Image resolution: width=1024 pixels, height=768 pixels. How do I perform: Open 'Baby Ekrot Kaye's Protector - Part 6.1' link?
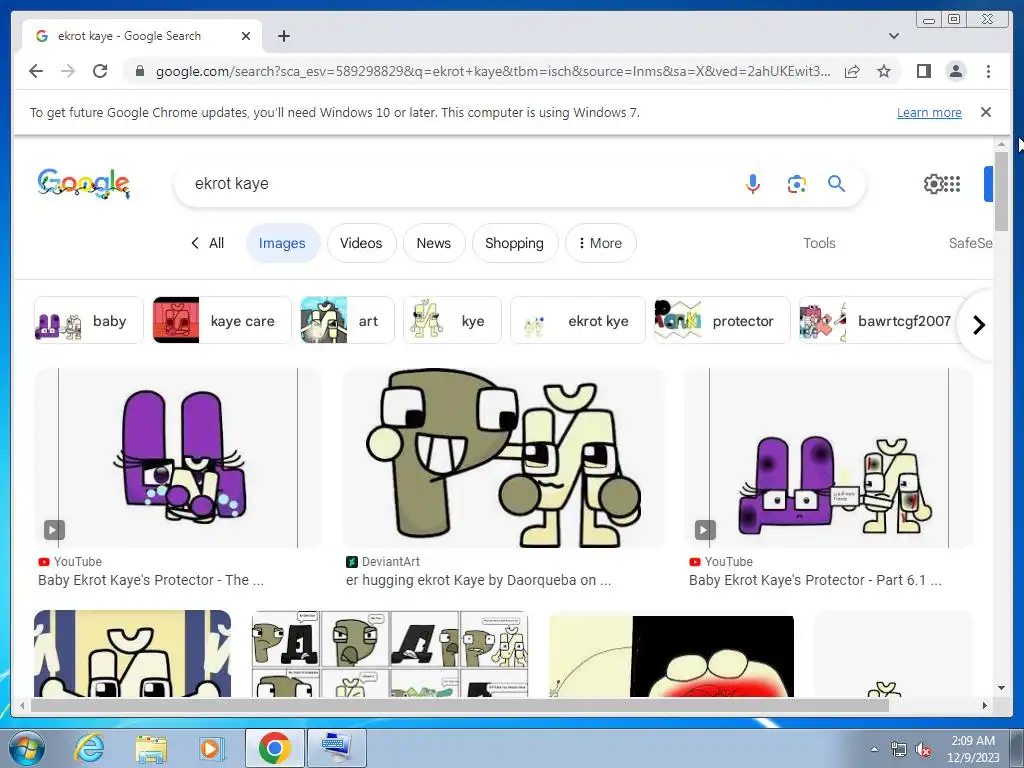coord(815,580)
